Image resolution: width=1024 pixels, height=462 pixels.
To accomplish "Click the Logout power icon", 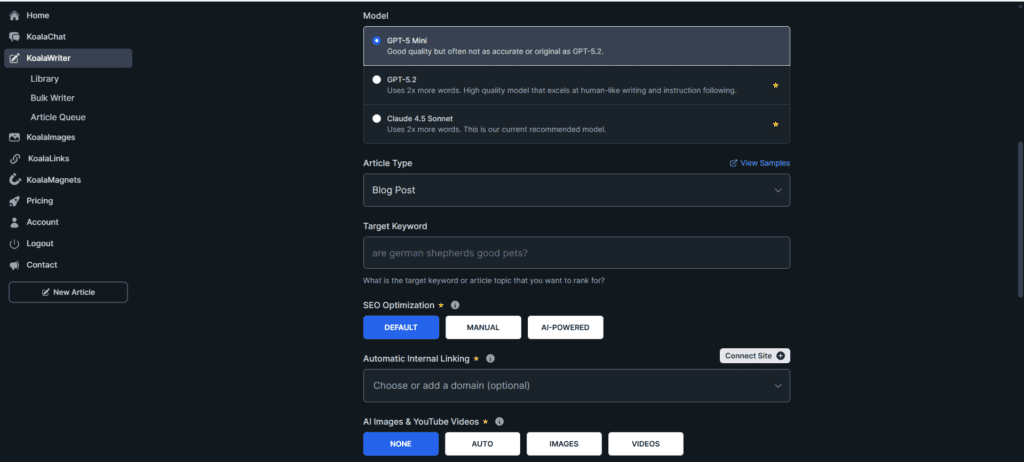I will point(14,244).
